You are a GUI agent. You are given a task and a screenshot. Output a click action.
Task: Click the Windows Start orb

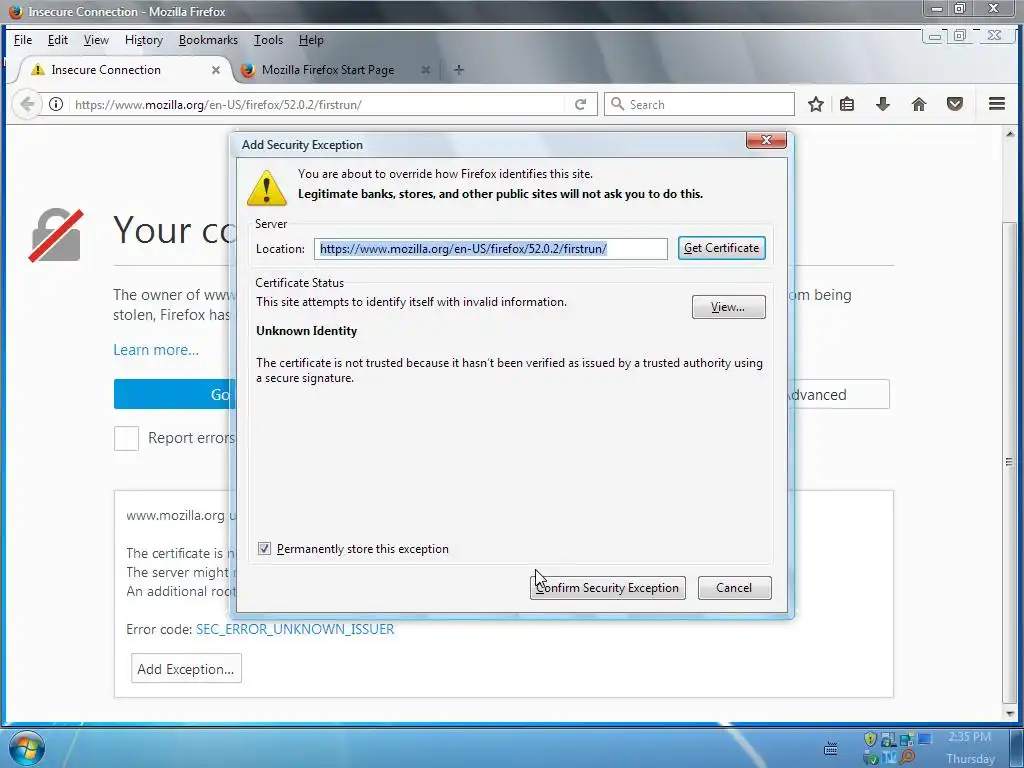coord(27,748)
